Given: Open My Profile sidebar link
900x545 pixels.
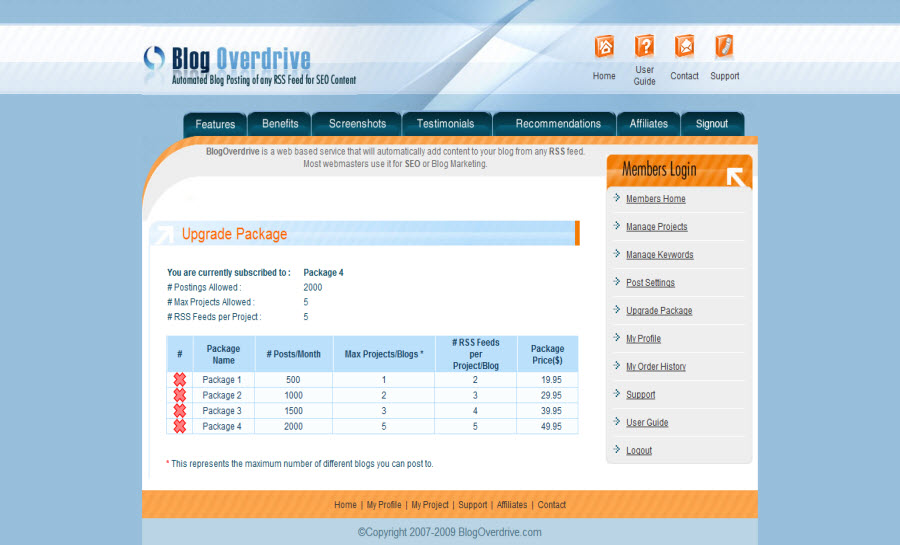Looking at the screenshot, I should coord(643,339).
